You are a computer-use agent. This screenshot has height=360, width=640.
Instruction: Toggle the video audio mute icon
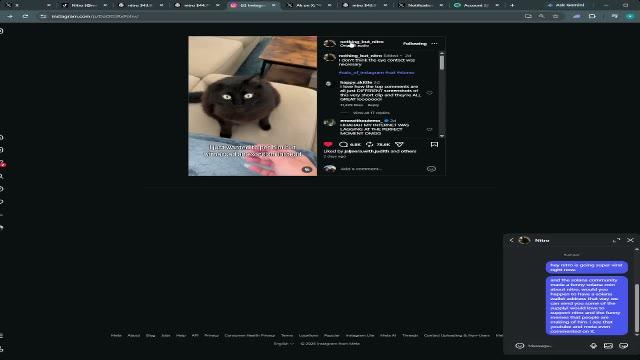click(307, 169)
